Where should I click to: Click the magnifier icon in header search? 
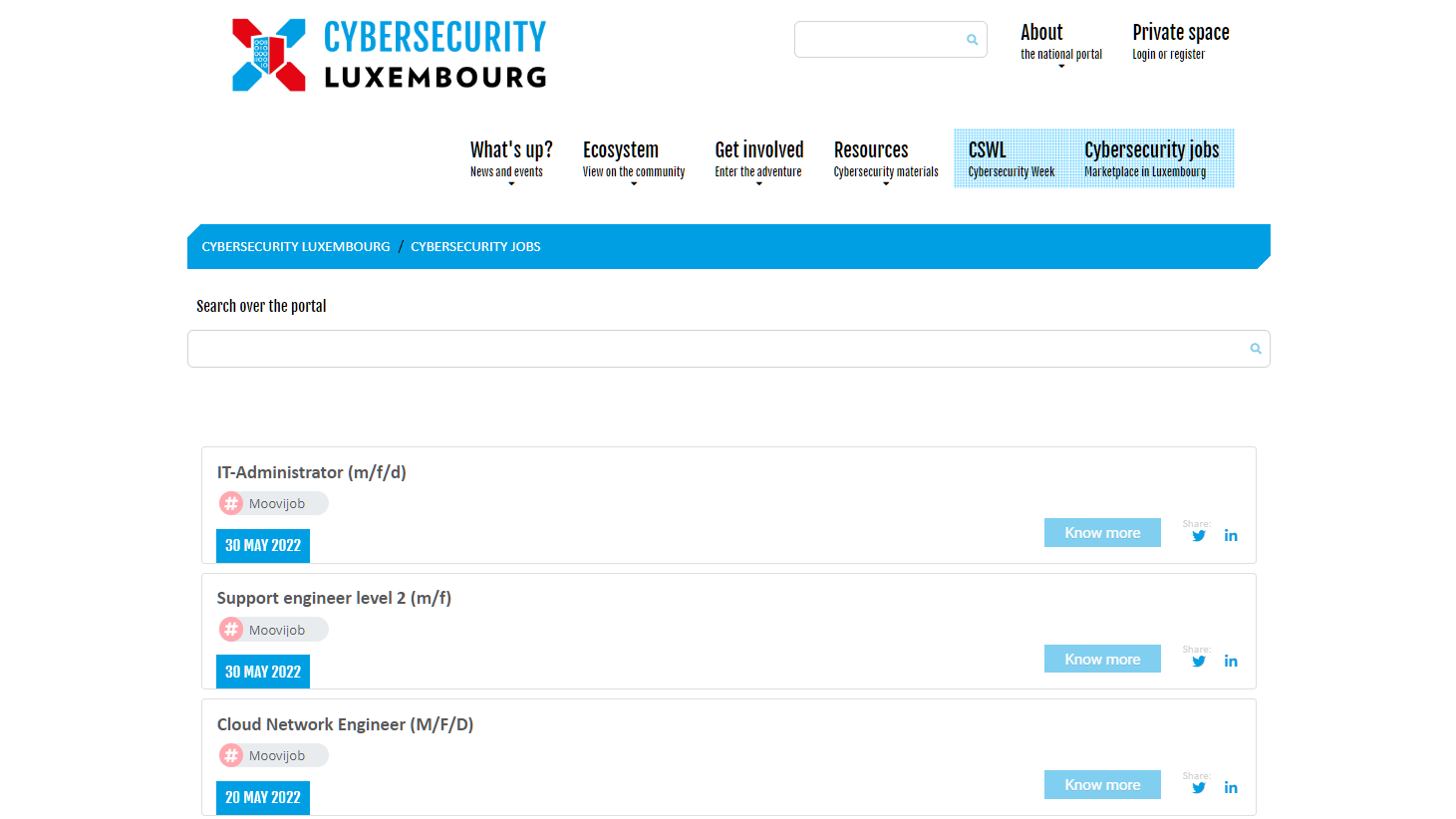(972, 40)
